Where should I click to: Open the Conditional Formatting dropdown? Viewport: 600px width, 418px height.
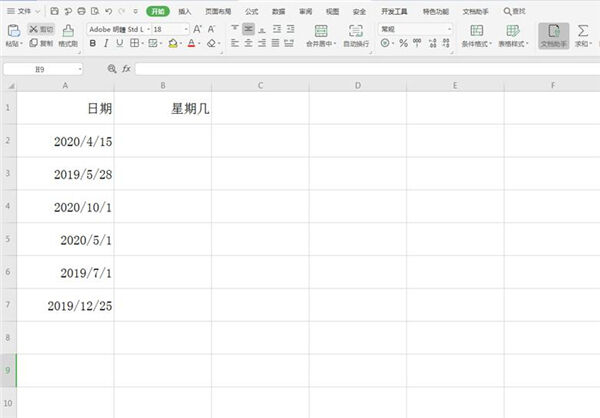pyautogui.click(x=476, y=36)
